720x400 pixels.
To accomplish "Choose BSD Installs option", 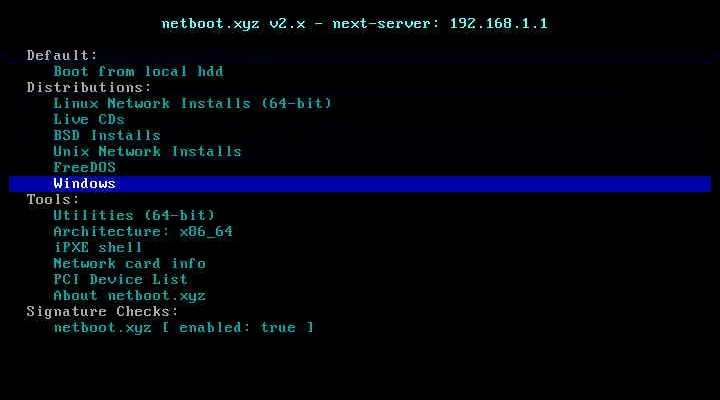I will [107, 136].
